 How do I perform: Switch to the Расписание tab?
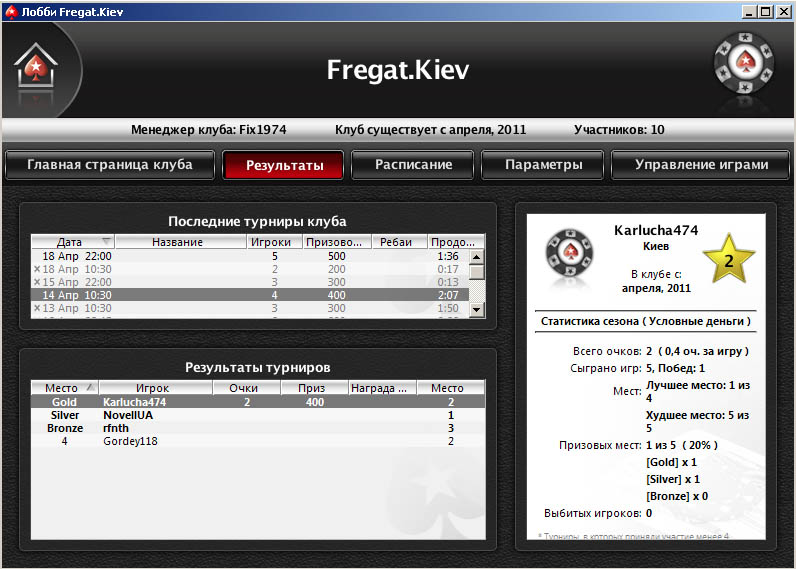[413, 165]
